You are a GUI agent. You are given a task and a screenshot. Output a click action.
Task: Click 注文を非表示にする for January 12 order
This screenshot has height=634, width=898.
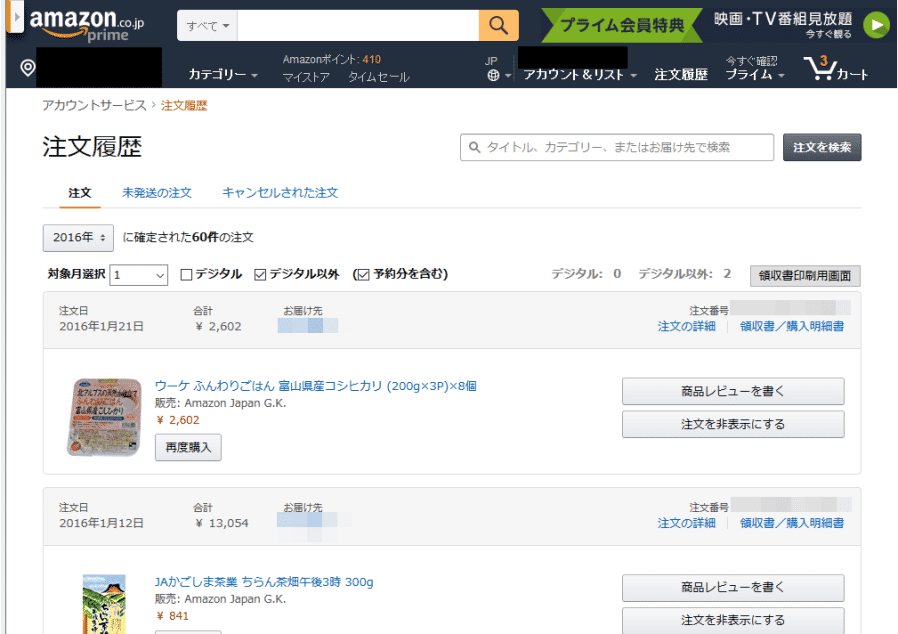click(x=733, y=620)
